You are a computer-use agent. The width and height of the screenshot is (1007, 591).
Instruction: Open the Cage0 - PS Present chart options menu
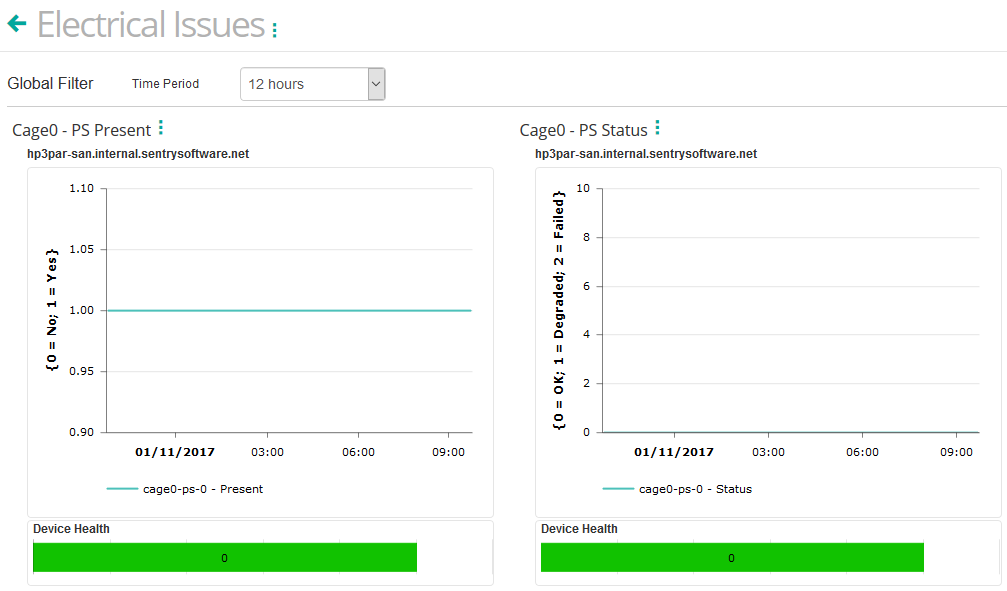click(161, 127)
